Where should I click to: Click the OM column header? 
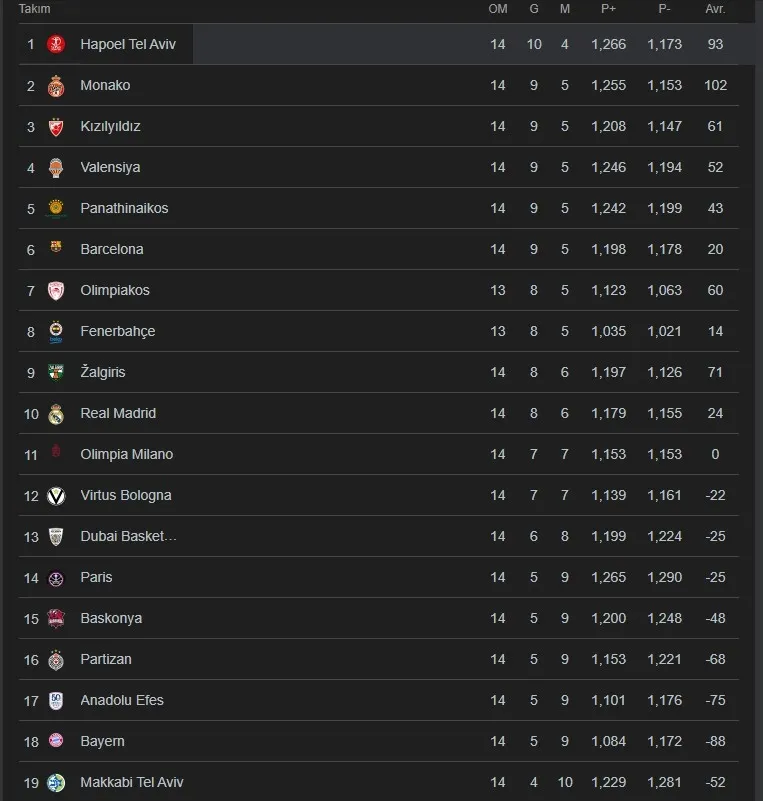[x=498, y=9]
